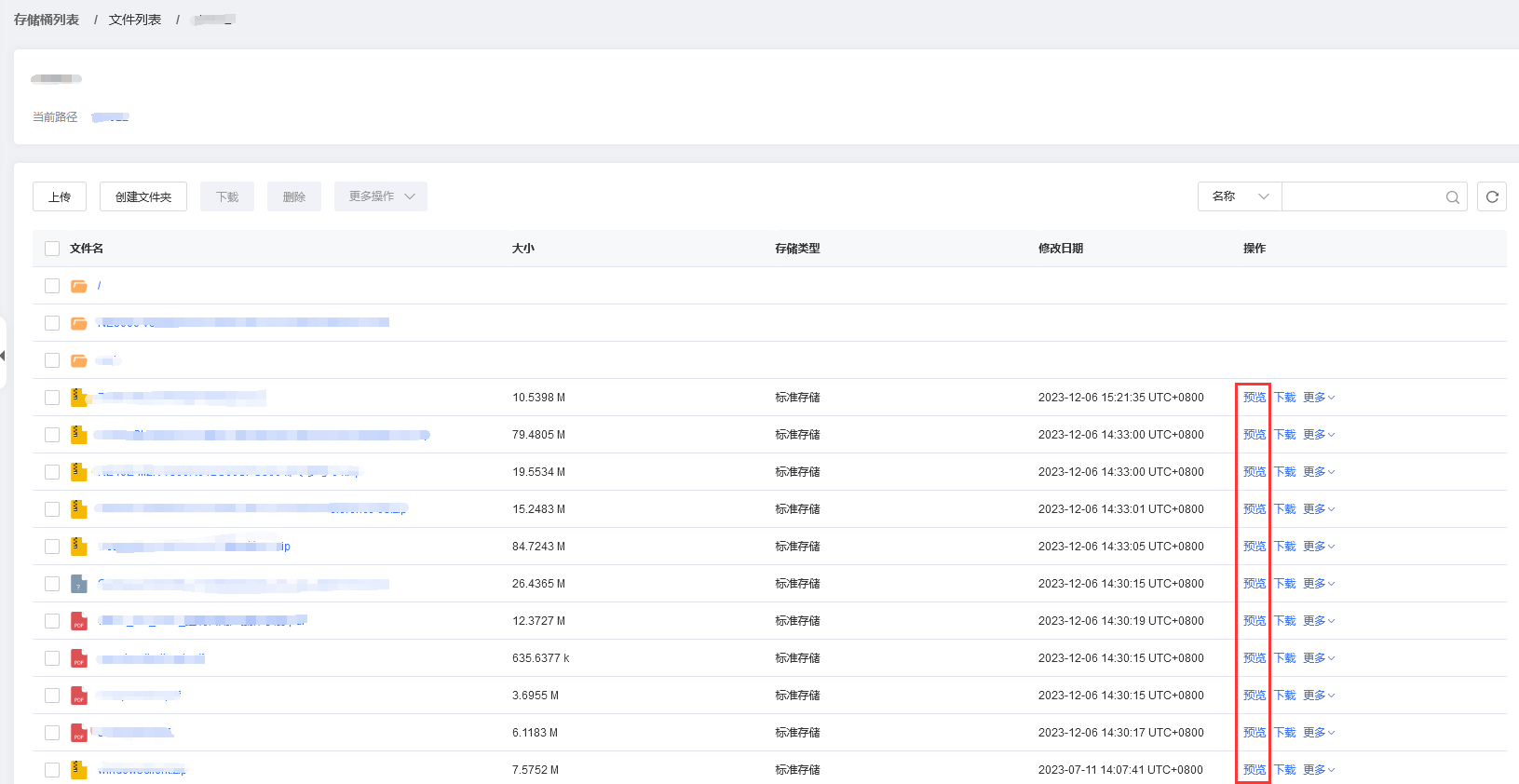Click the date 2023-07-11 14:07:41 UTC+0800
Viewport: 1519px width, 784px height.
point(1120,770)
